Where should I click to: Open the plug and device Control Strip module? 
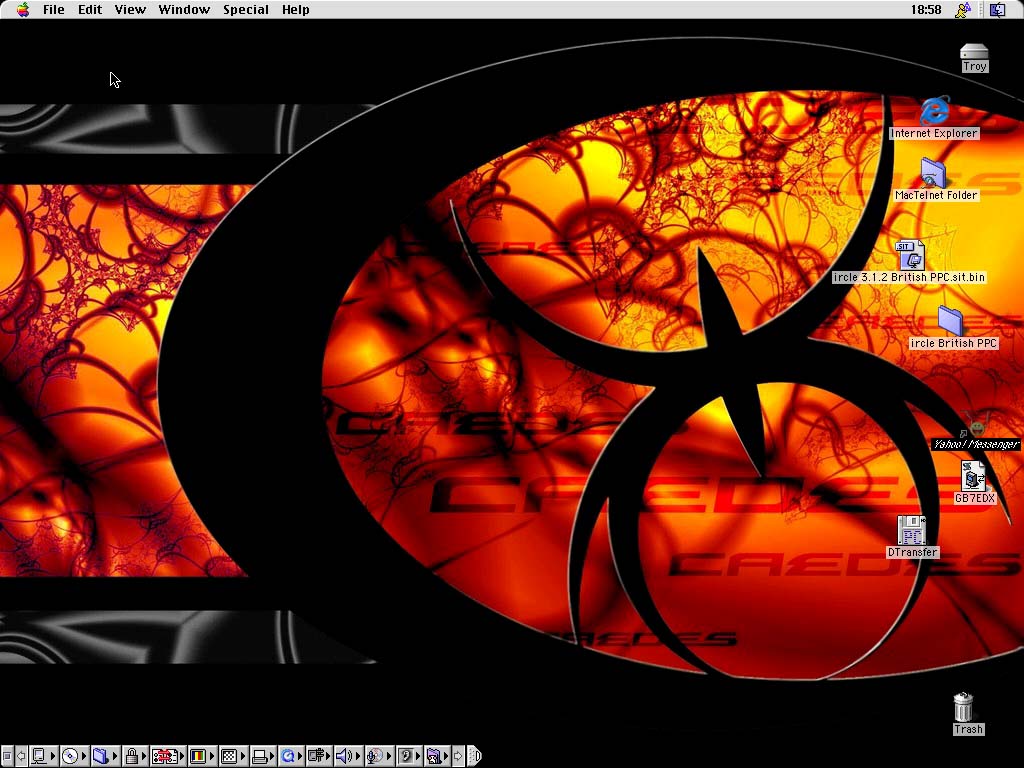319,756
